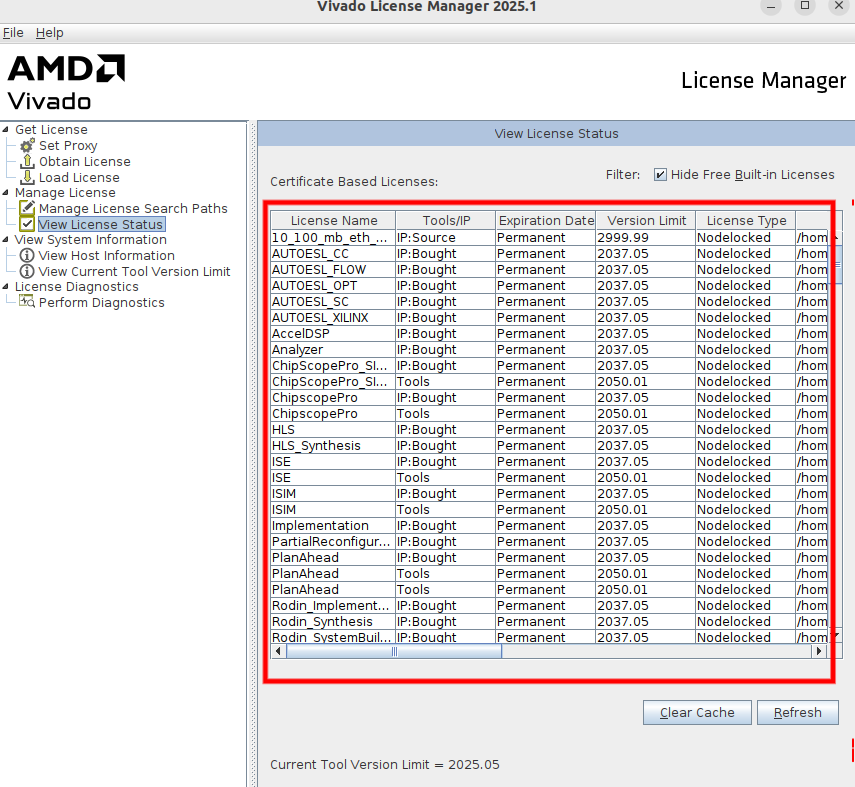Click the Clear Cache button
The height and width of the screenshot is (787, 855).
pyautogui.click(x=697, y=712)
